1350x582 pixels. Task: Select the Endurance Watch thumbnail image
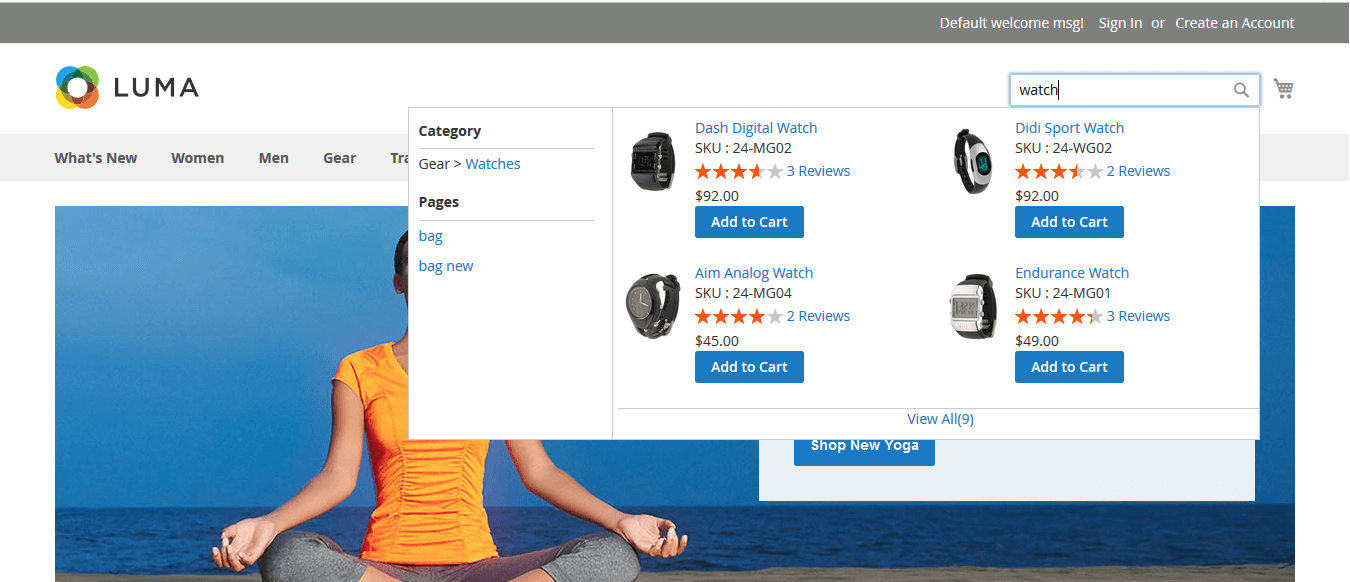(973, 306)
